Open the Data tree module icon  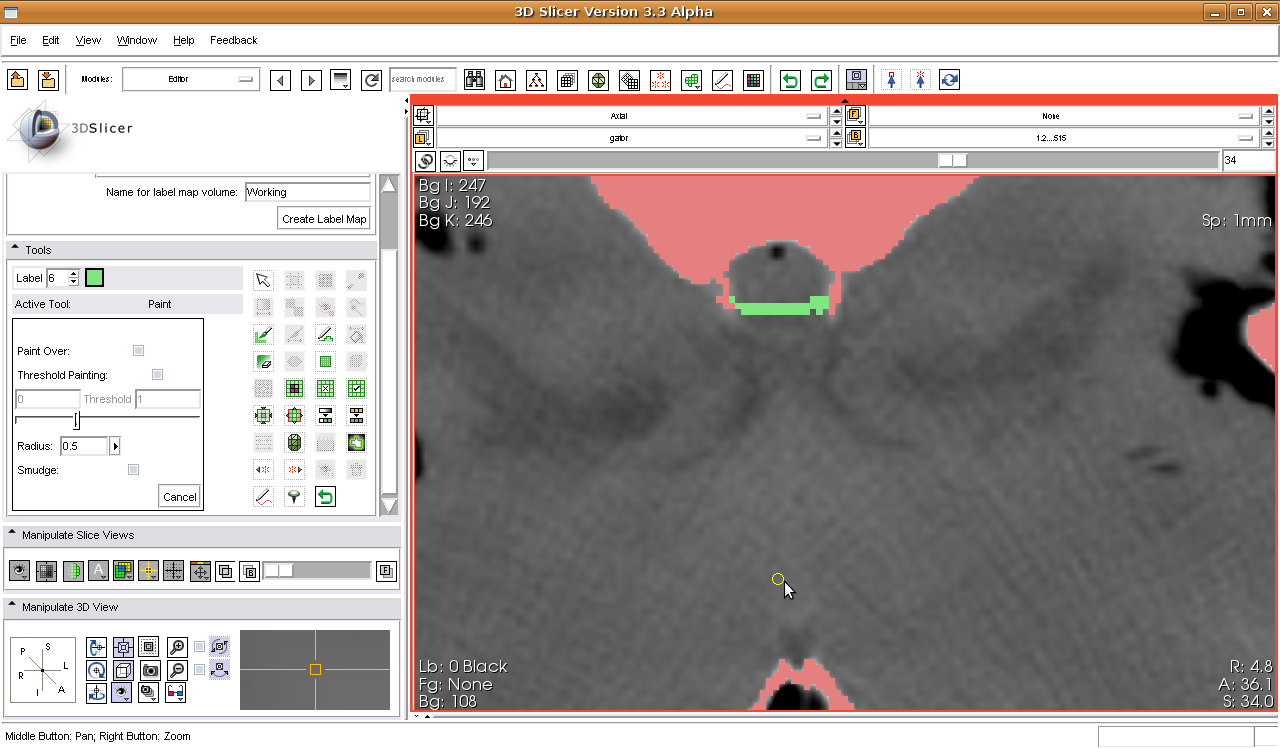pos(536,80)
